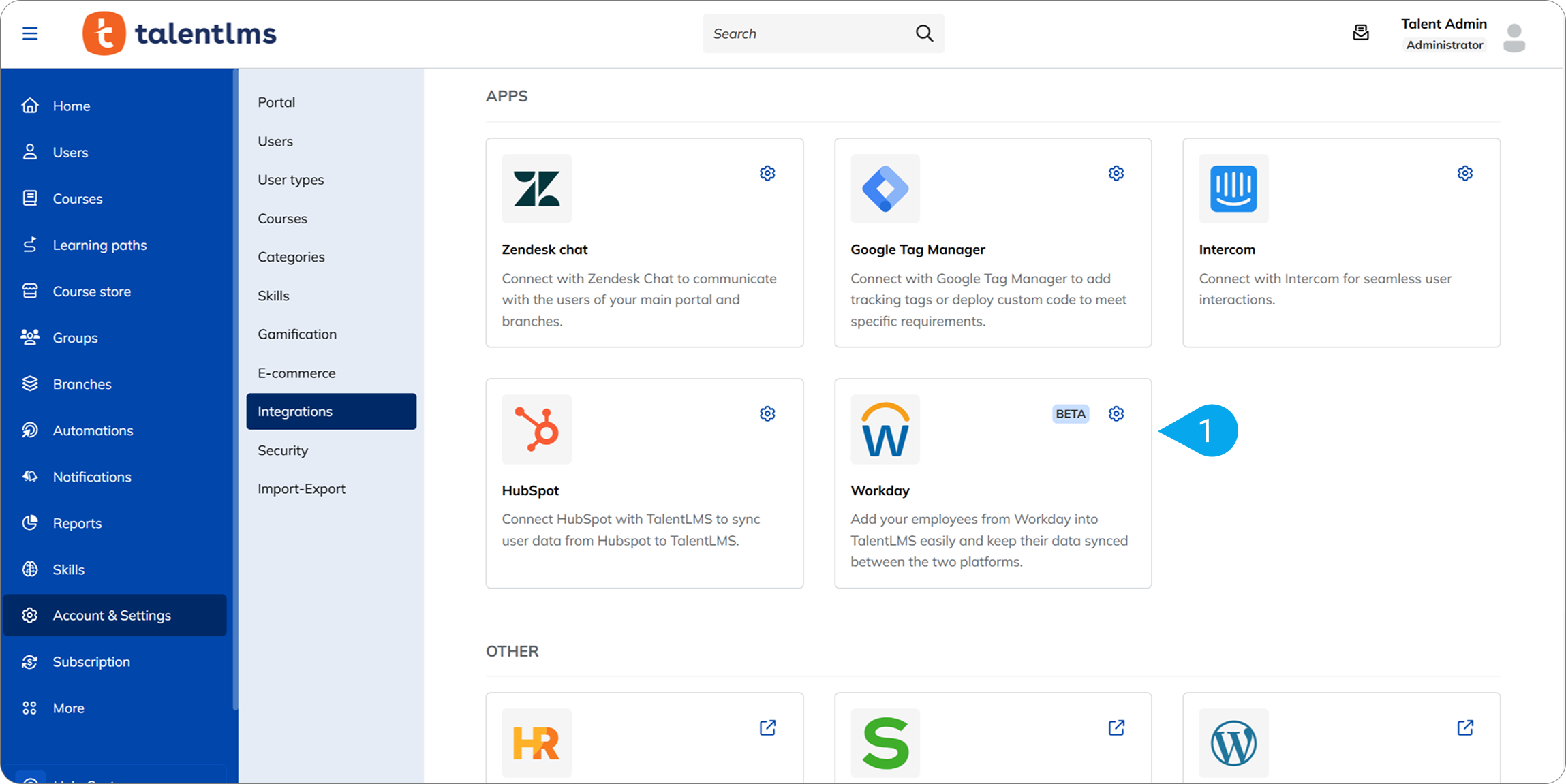Go to Home in sidebar

(x=114, y=106)
